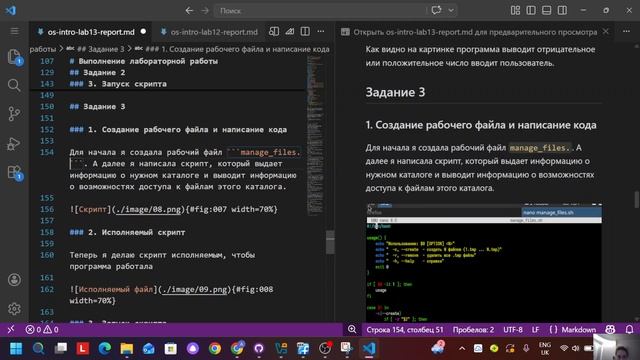Open Copilot status icon in status bar

610,329
